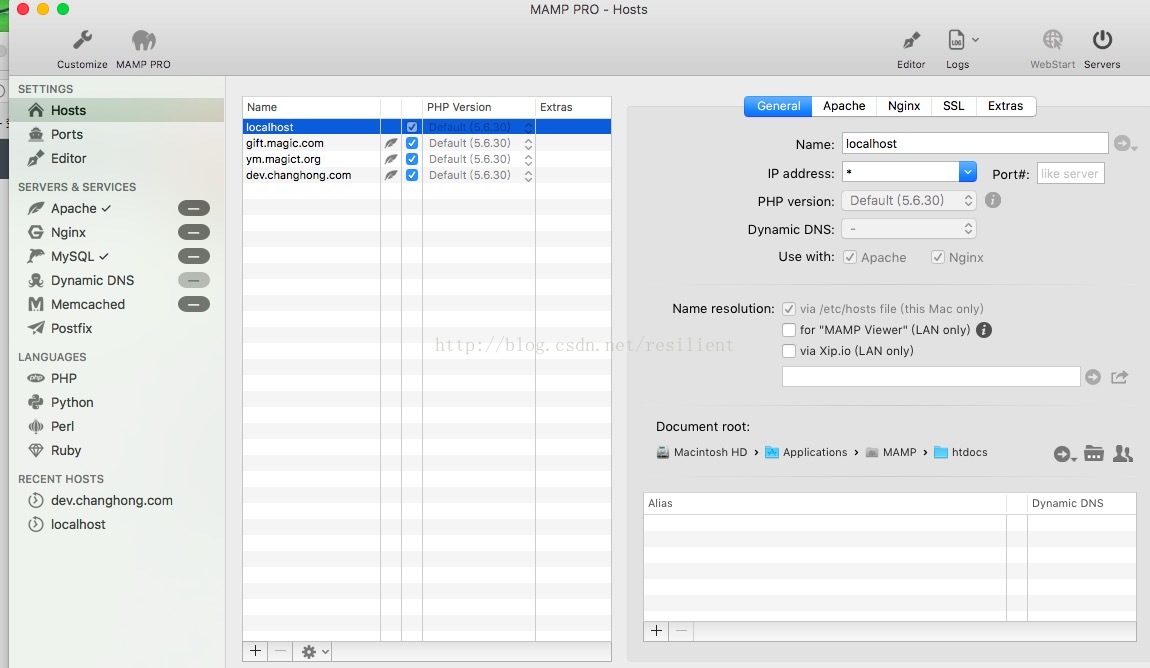Remove host with minus button
This screenshot has height=668, width=1150.
(280, 651)
